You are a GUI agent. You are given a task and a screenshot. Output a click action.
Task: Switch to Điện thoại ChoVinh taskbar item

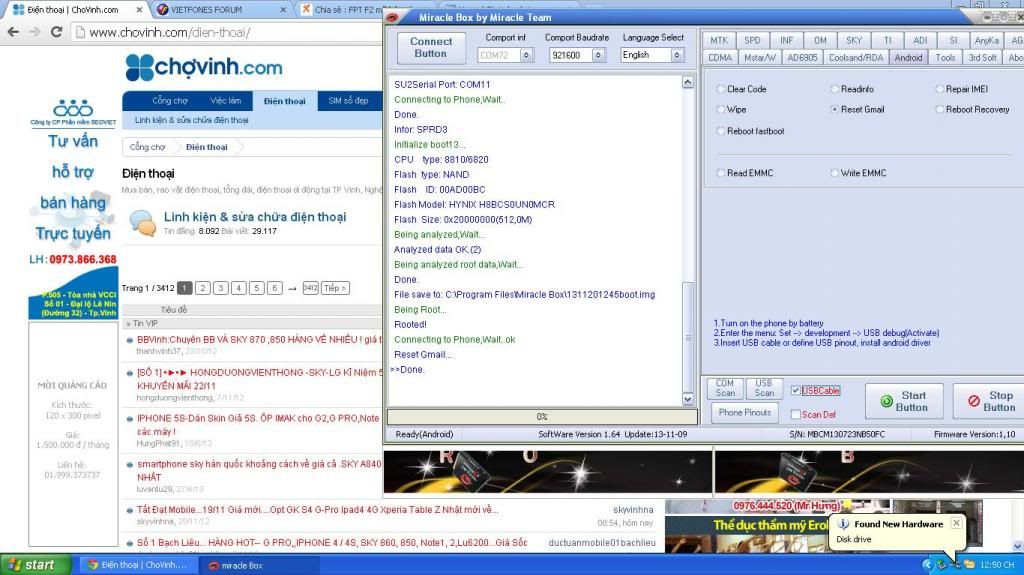click(139, 565)
